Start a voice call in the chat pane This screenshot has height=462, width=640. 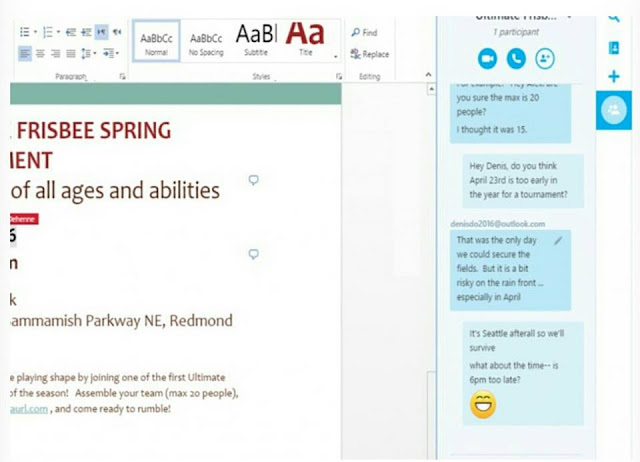point(516,58)
